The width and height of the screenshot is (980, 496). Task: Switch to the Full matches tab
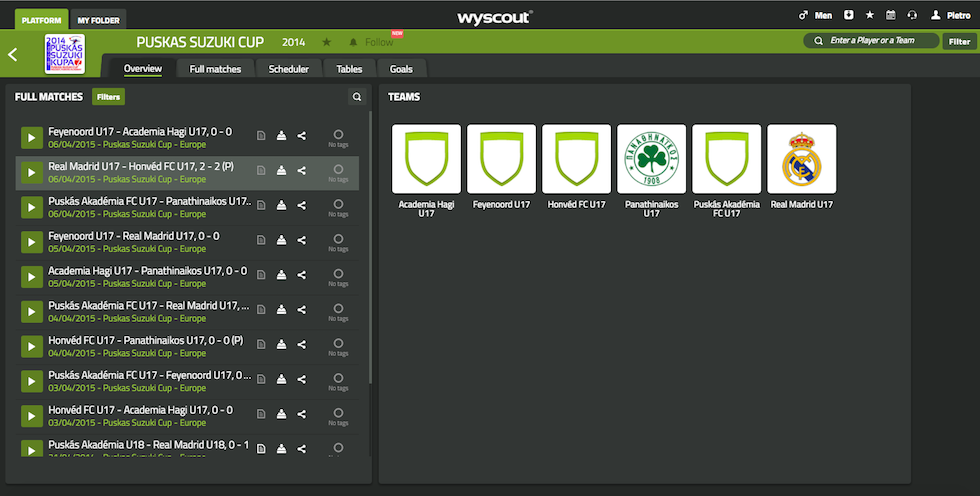[x=215, y=69]
